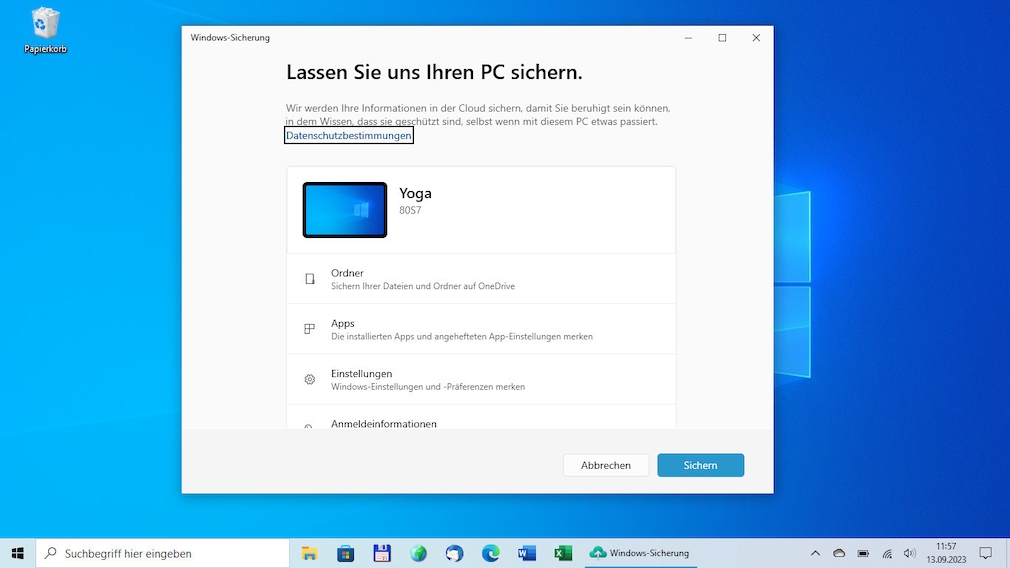Open Excel from the taskbar
The height and width of the screenshot is (568, 1010).
563,553
